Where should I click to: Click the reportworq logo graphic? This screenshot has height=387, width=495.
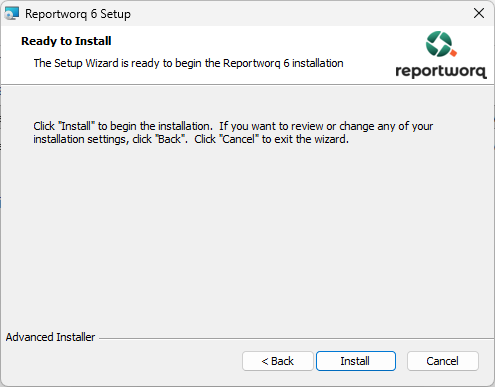coord(441,55)
